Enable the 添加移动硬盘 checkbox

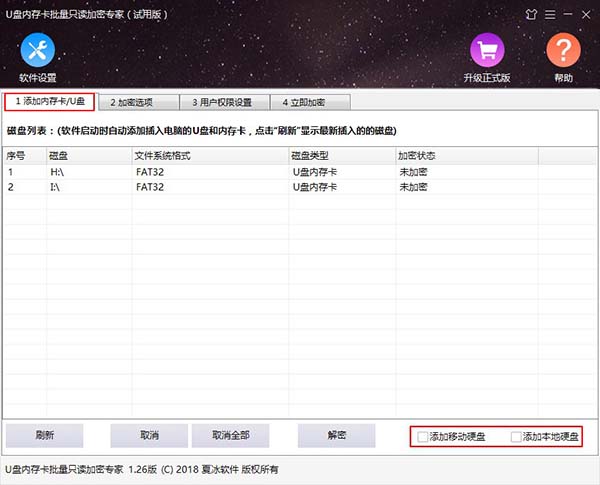424,437
